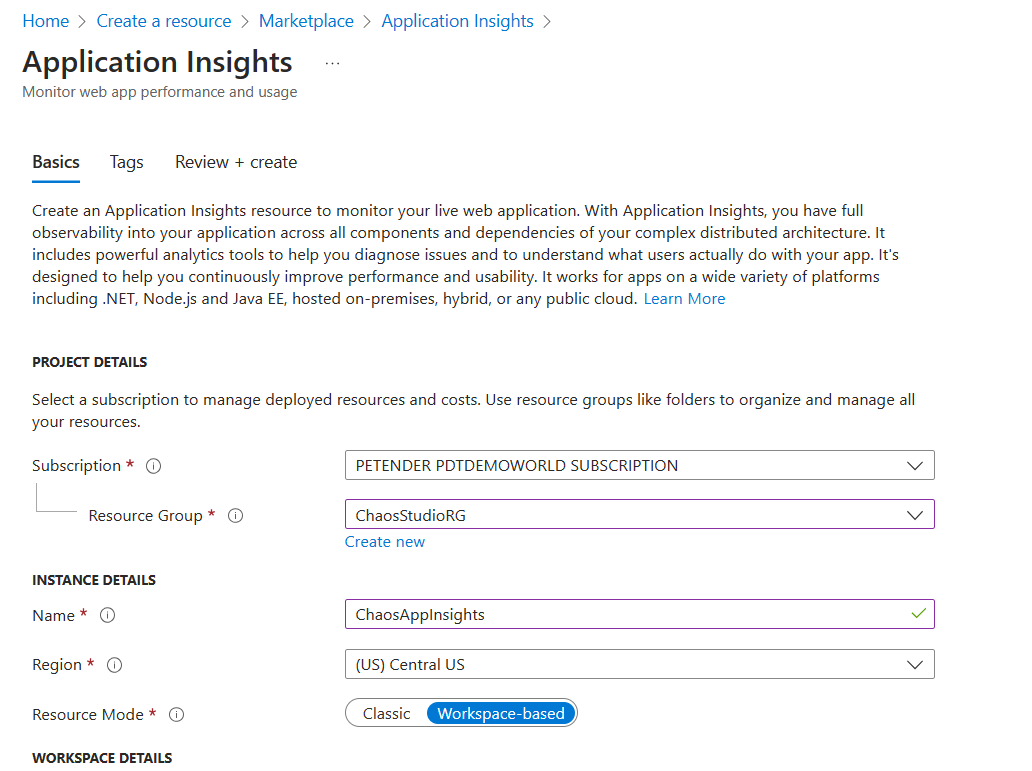The image size is (1032, 771).
Task: Switch to the Tags tab
Action: [x=126, y=162]
